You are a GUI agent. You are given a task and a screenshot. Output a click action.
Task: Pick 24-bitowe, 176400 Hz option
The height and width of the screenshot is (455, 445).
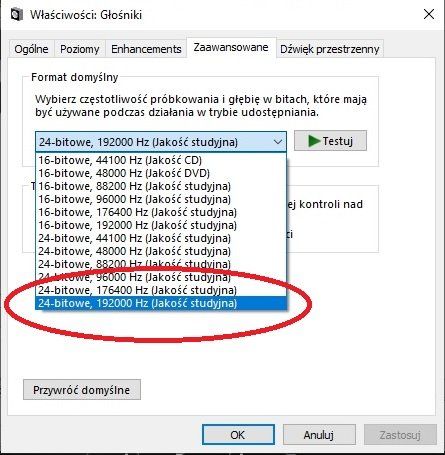[x=161, y=290]
